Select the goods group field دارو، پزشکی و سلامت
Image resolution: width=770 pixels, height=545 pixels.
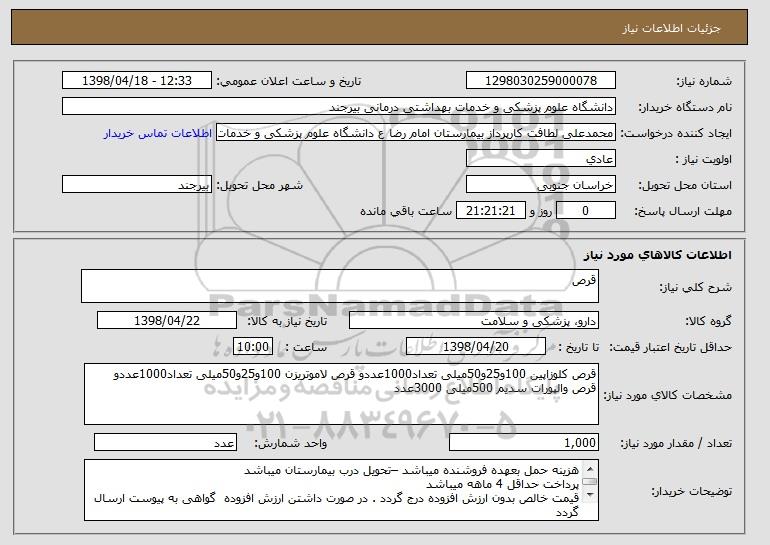click(474, 321)
